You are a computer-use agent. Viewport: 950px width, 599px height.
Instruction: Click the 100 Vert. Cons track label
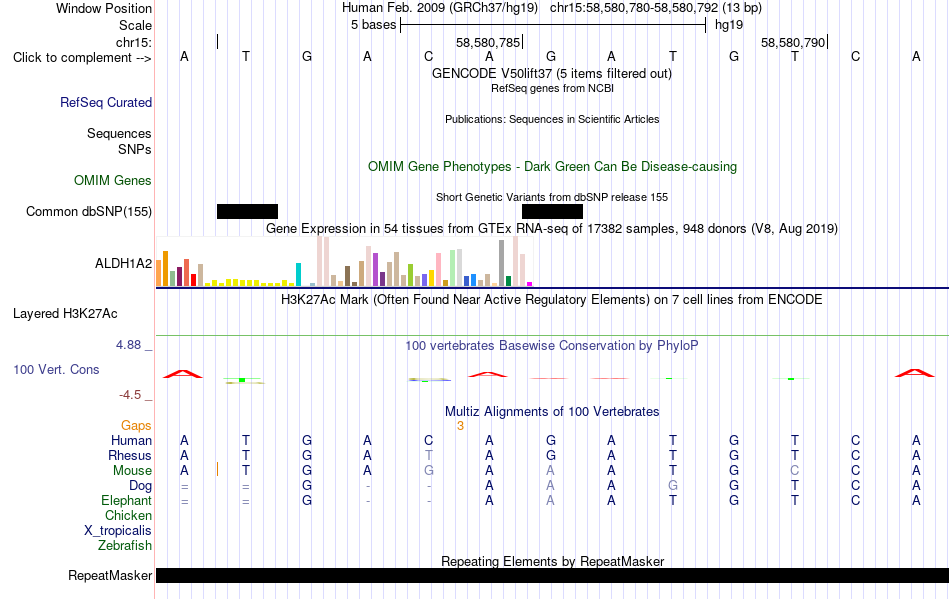(56, 369)
